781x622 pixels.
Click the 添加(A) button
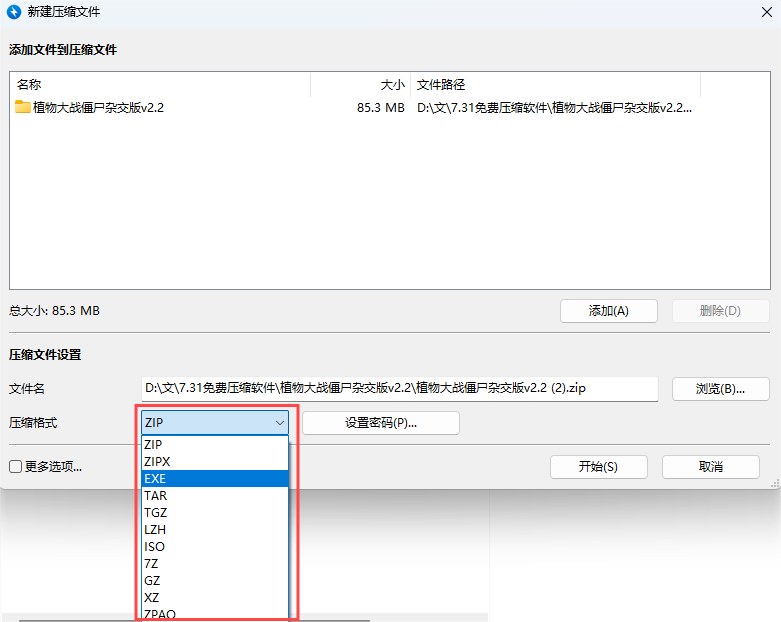click(x=609, y=311)
